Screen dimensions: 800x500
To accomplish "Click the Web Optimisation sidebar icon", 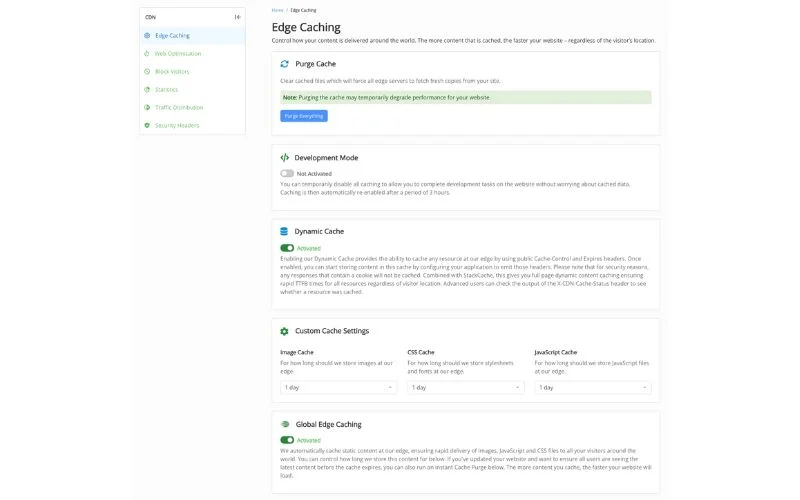I will point(147,54).
